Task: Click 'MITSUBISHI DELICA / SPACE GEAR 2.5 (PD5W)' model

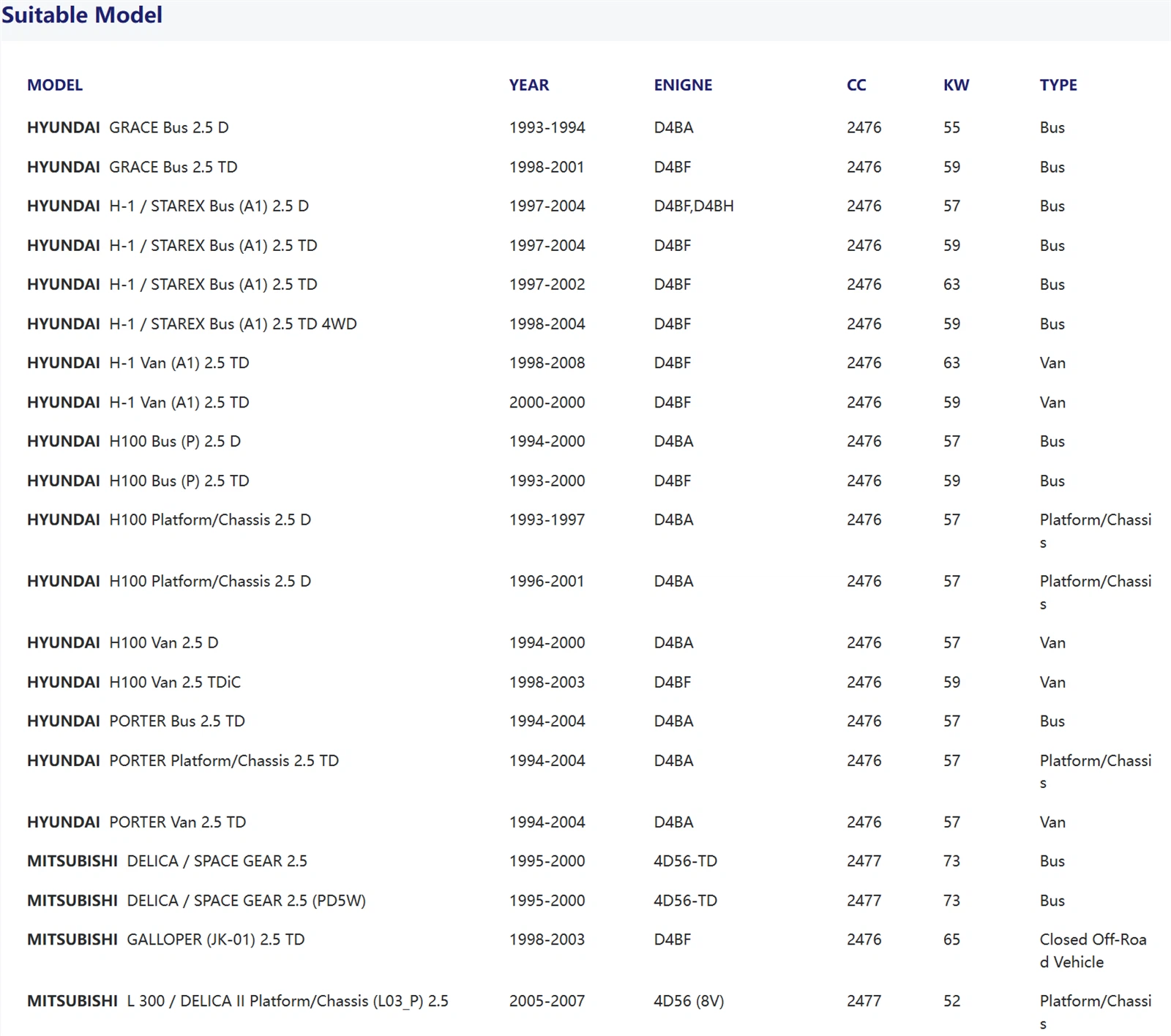Action: [x=196, y=900]
